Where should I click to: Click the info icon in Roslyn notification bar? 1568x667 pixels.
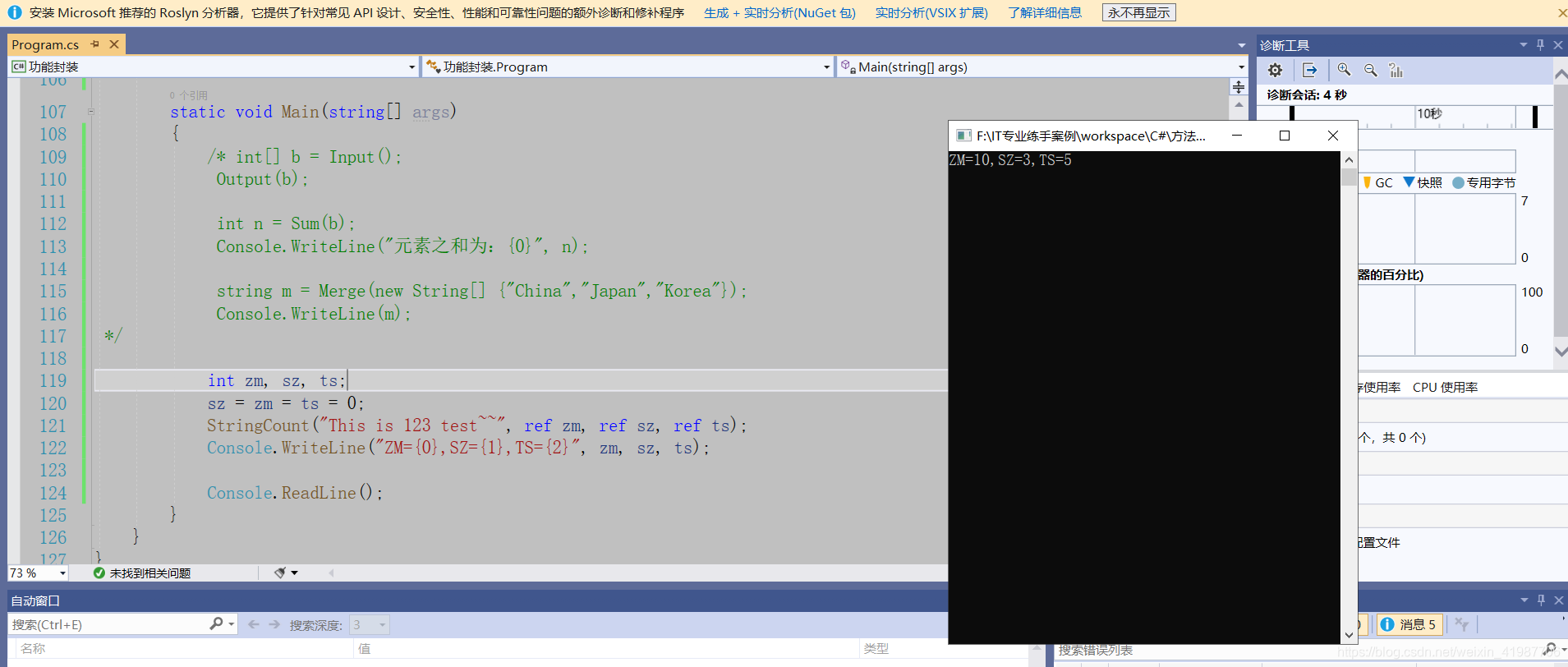tap(15, 12)
